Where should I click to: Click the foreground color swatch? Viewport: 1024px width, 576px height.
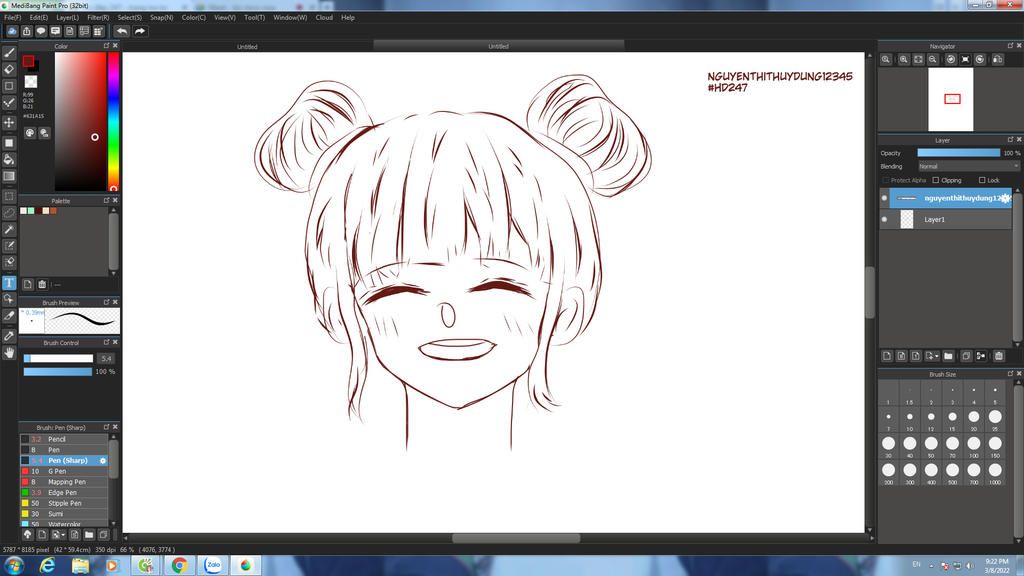coord(28,61)
